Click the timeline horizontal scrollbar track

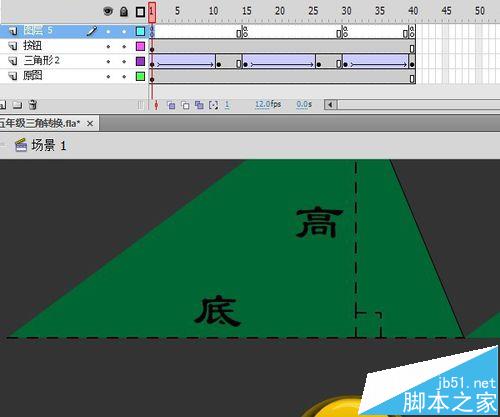[418, 105]
